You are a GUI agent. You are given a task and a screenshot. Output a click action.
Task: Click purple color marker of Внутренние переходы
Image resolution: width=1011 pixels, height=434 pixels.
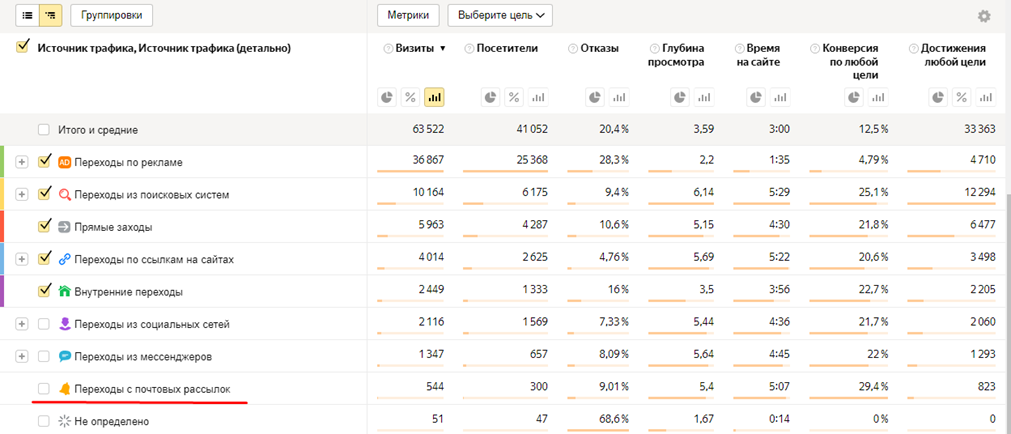pos(3,291)
